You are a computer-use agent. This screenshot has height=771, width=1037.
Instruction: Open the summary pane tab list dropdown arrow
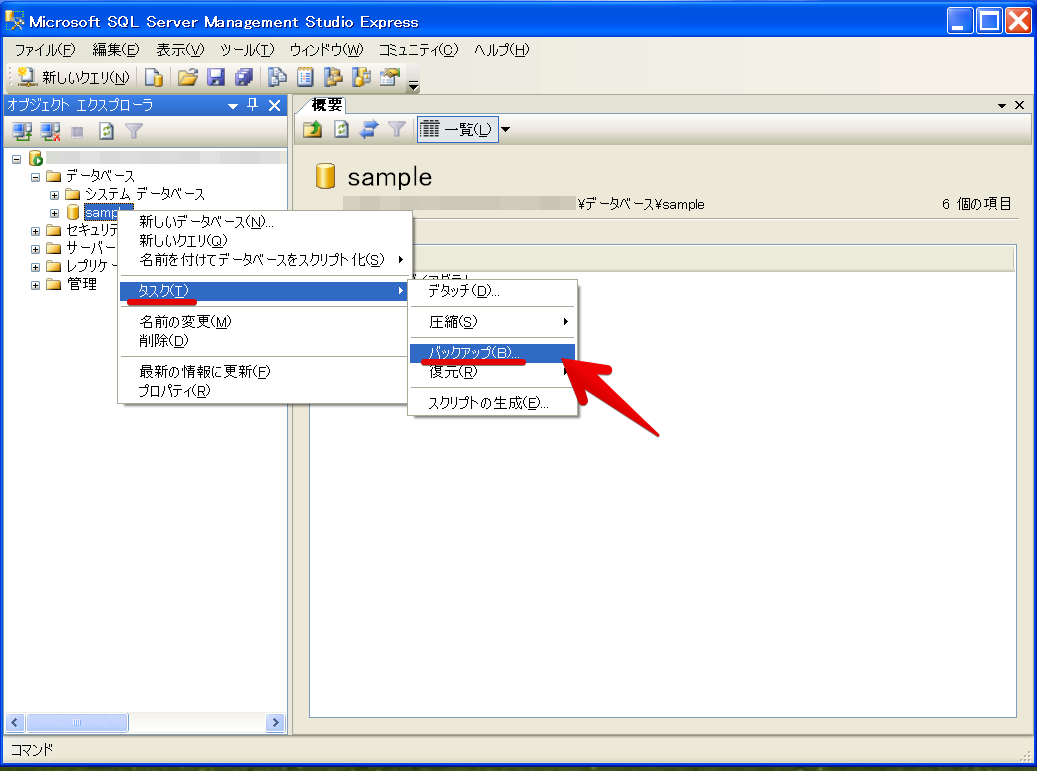click(1002, 106)
